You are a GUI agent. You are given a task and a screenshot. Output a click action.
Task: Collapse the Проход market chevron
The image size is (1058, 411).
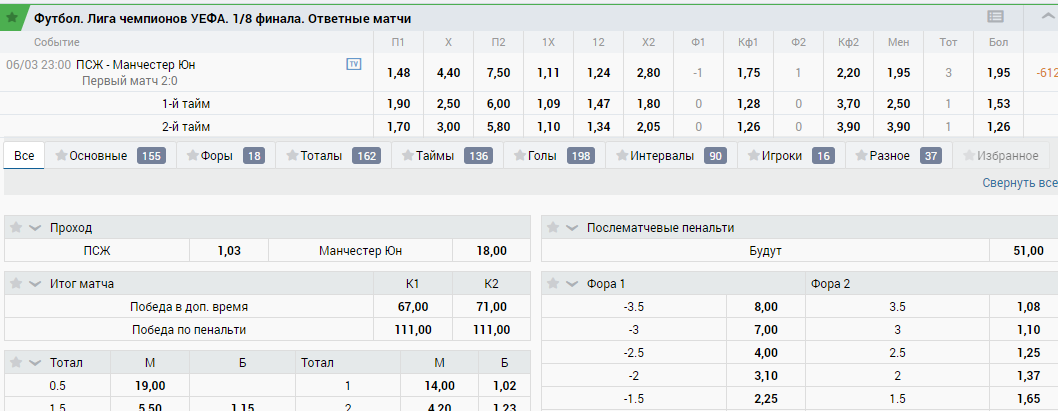pyautogui.click(x=36, y=228)
